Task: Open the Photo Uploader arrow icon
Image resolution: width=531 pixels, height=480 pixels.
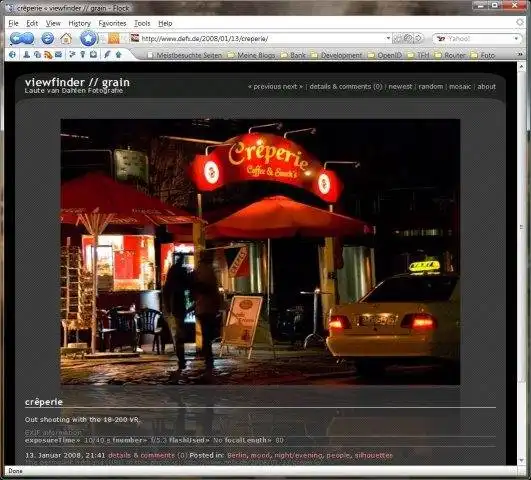Action: pyautogui.click(x=118, y=54)
